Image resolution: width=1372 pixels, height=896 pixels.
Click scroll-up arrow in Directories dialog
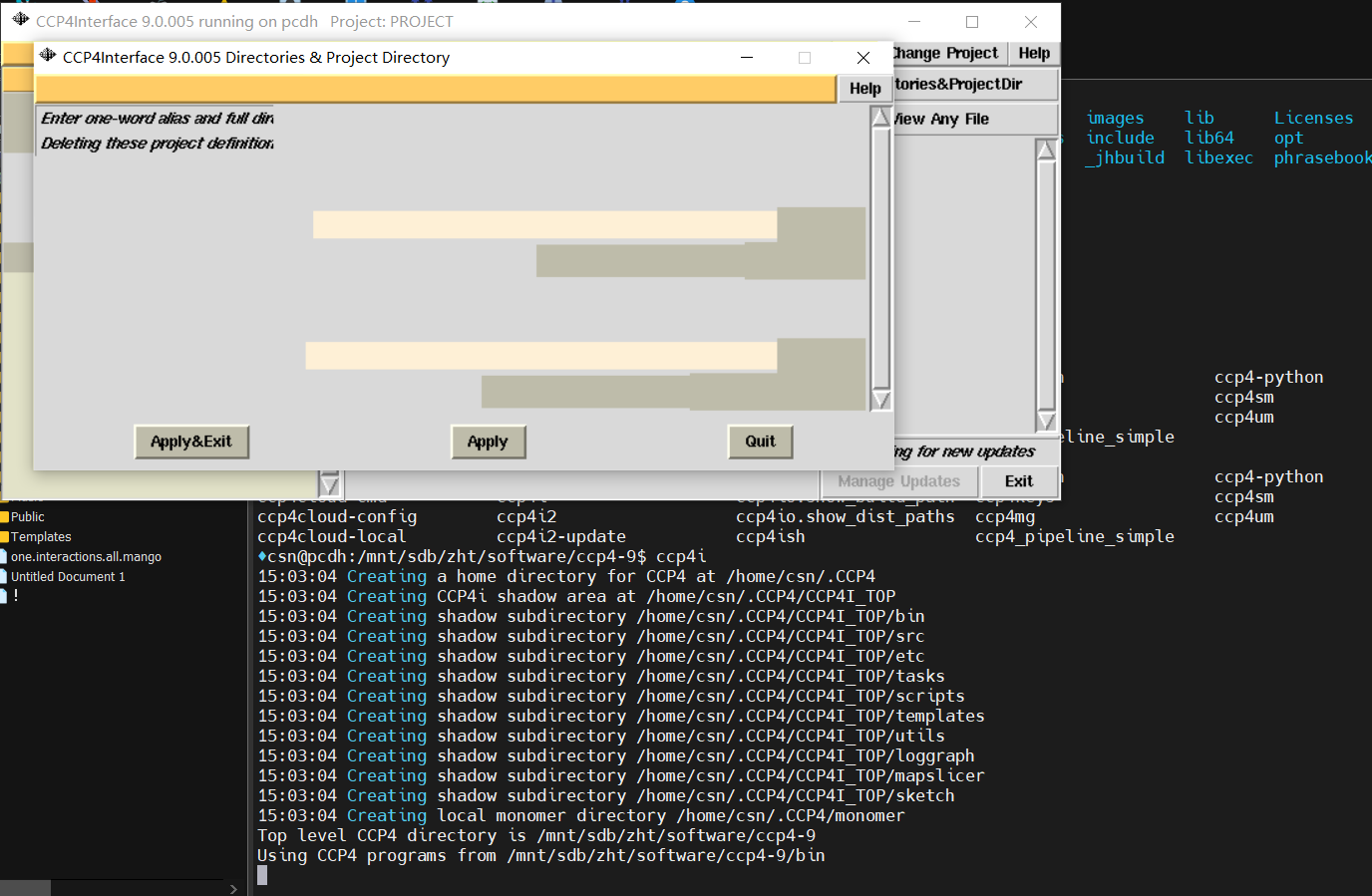881,118
